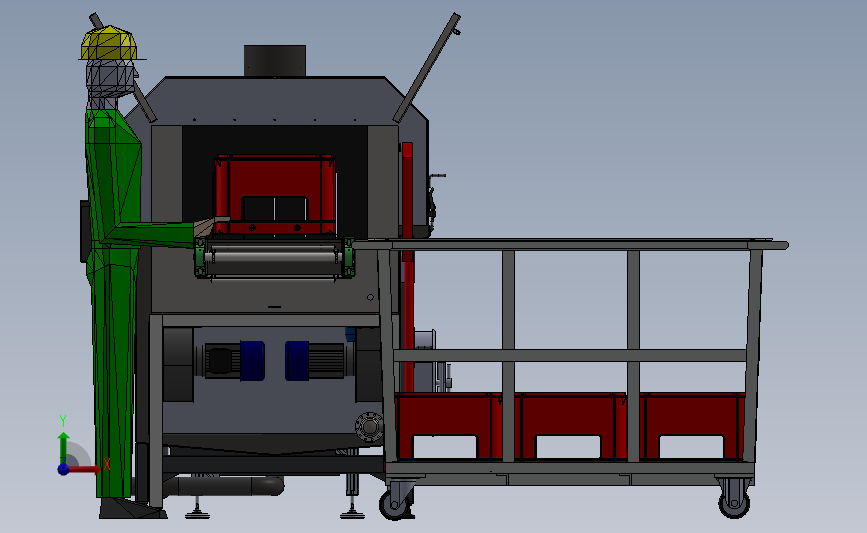
Task: Select the trolley's right caster wheel
Action: pos(734,503)
